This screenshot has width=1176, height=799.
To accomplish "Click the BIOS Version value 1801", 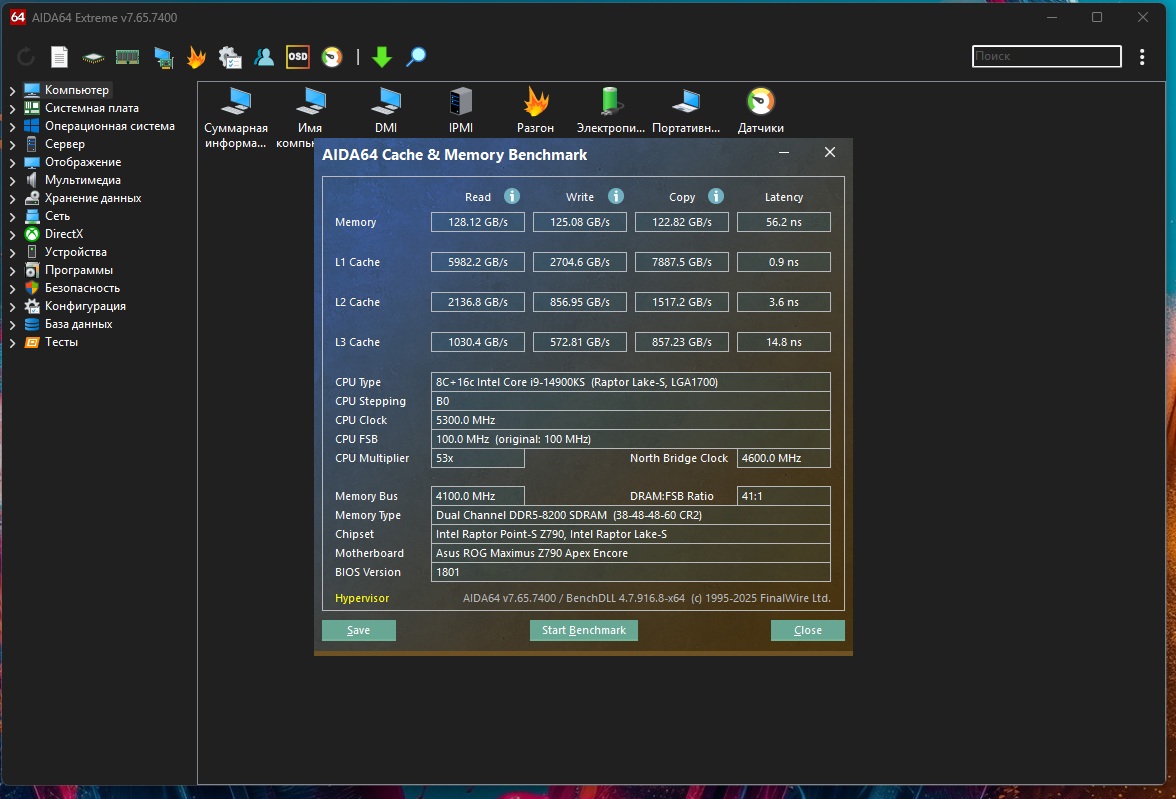I will pos(631,572).
